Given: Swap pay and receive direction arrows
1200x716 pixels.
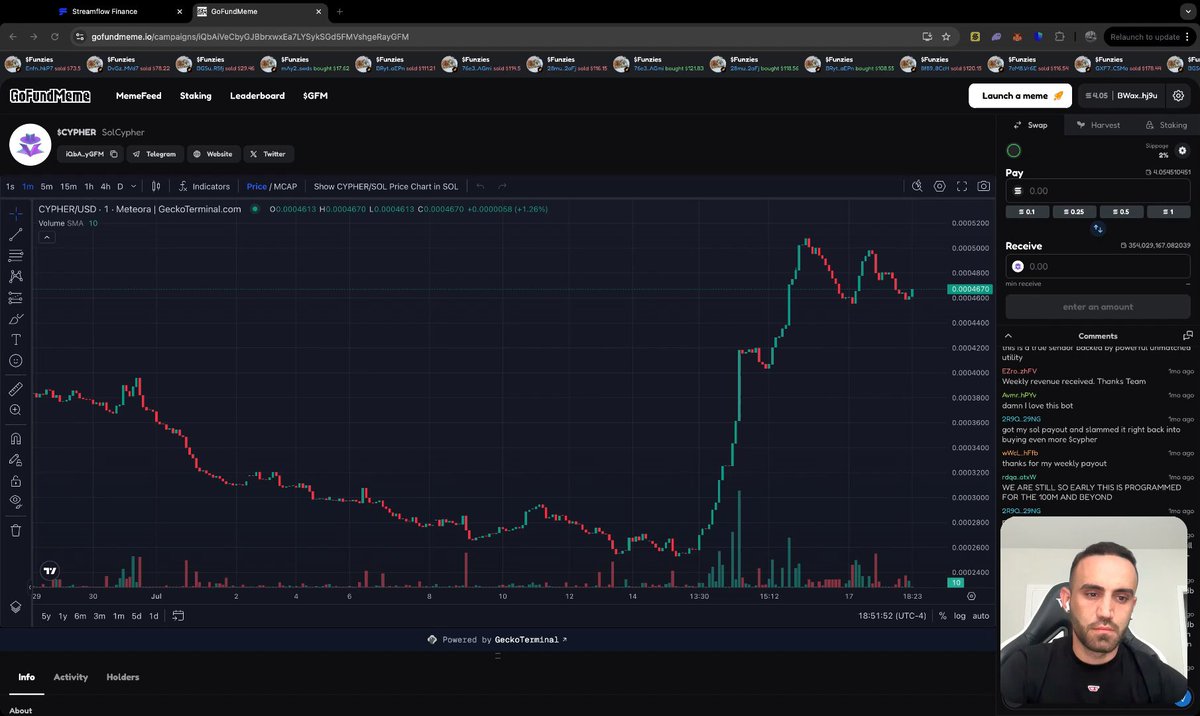Looking at the screenshot, I should [1097, 229].
